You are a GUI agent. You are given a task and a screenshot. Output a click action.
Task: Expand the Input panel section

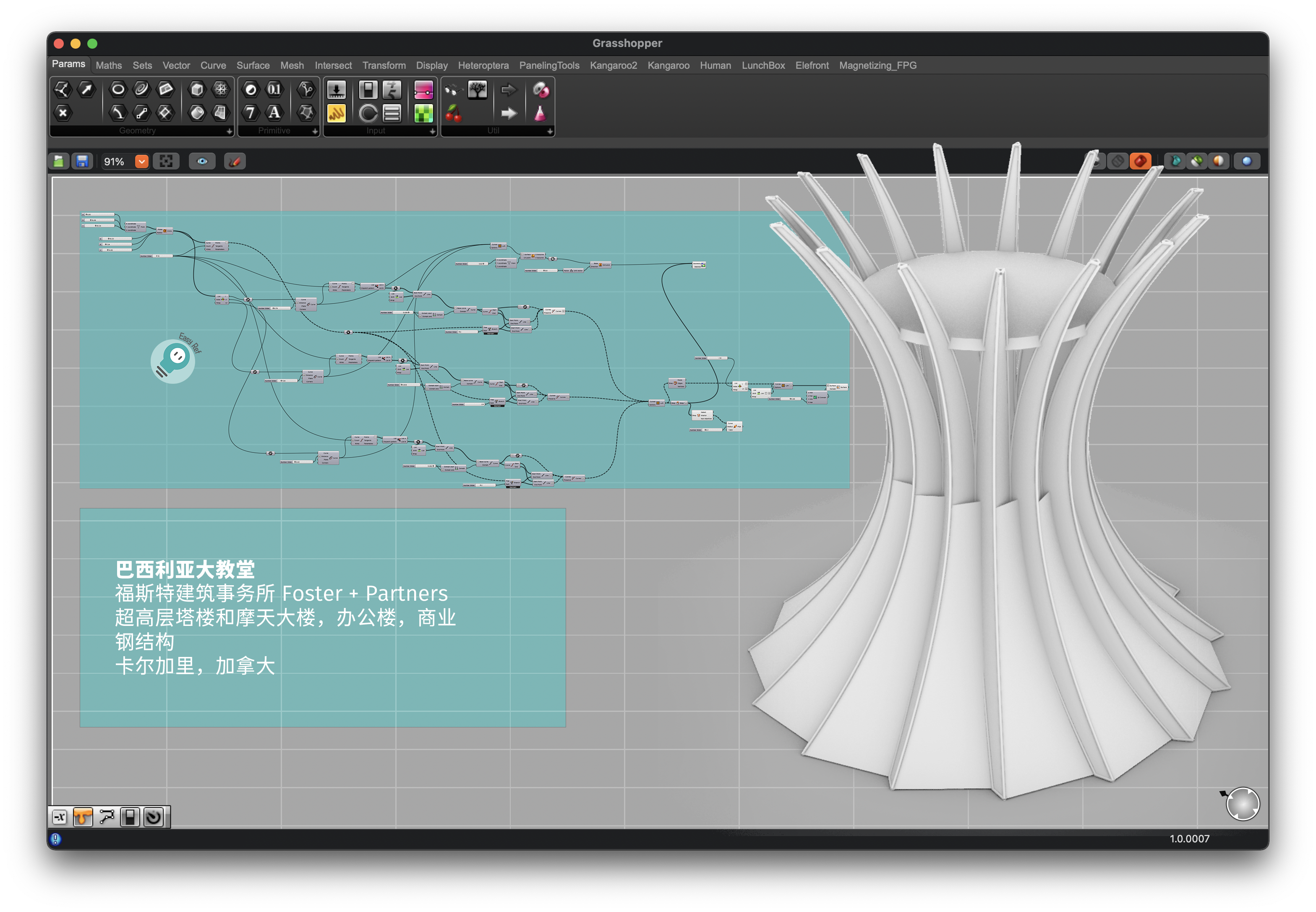[432, 131]
